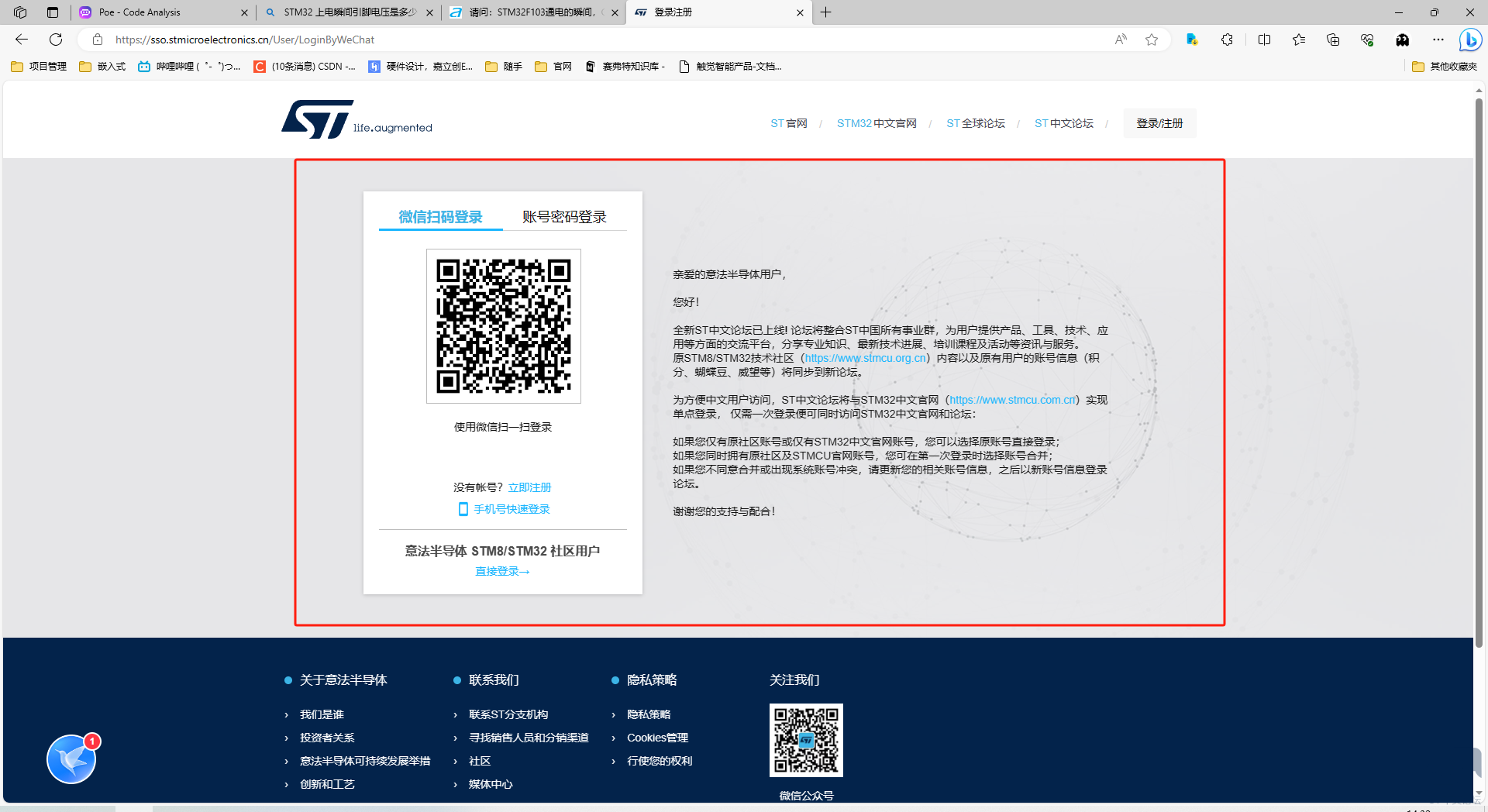Open the 意法半导体可持续发展举措 footer link

365,761
